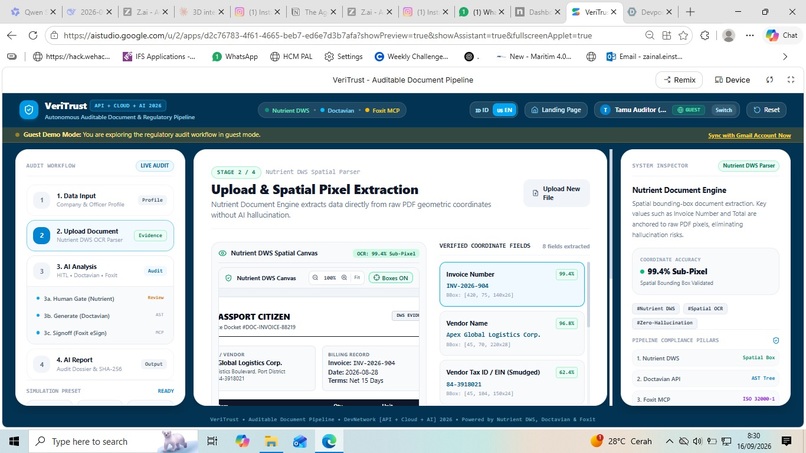The height and width of the screenshot is (453, 806).
Task: Click the taskbar search box
Action: tap(113, 441)
